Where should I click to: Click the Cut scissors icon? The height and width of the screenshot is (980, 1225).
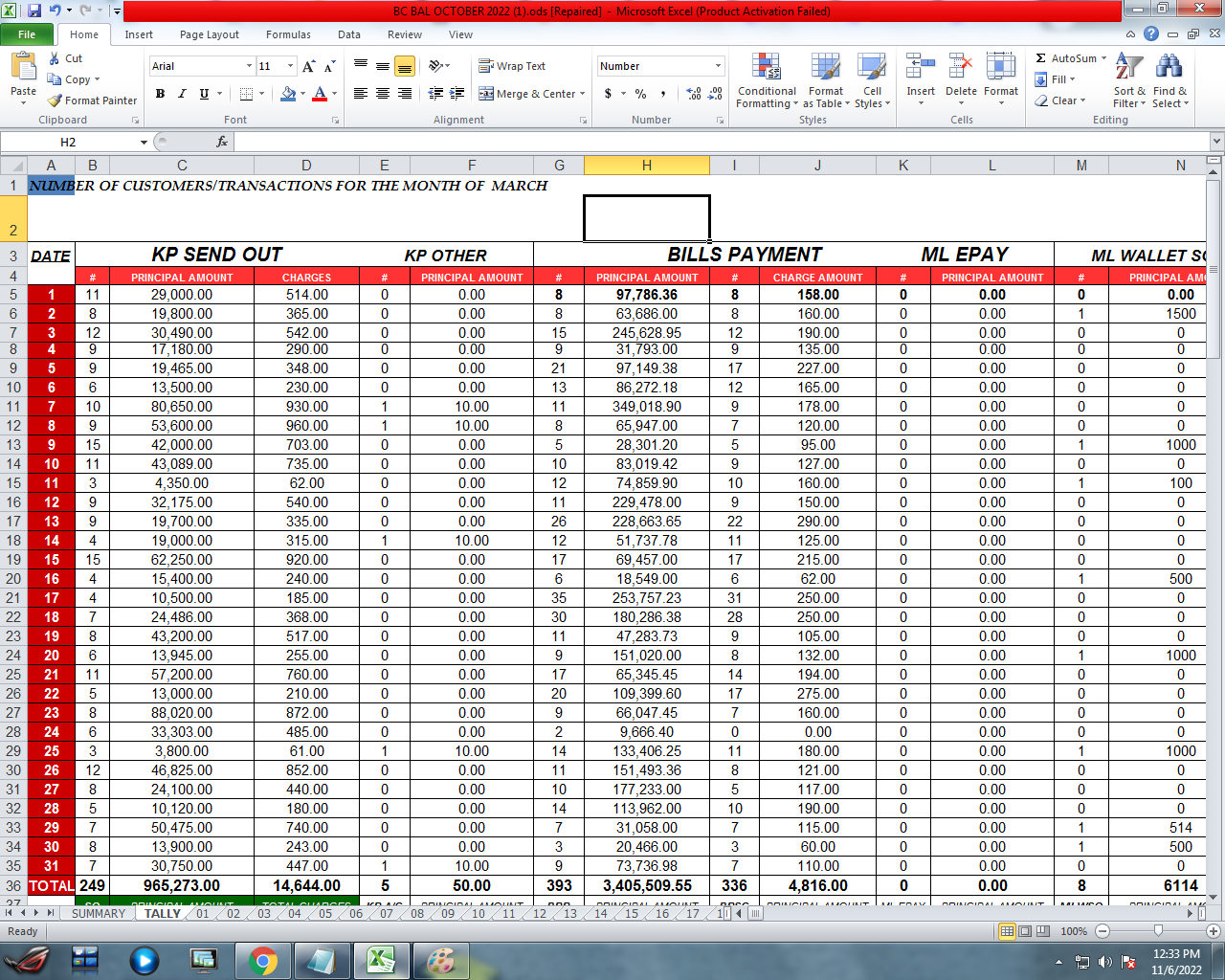tap(55, 58)
